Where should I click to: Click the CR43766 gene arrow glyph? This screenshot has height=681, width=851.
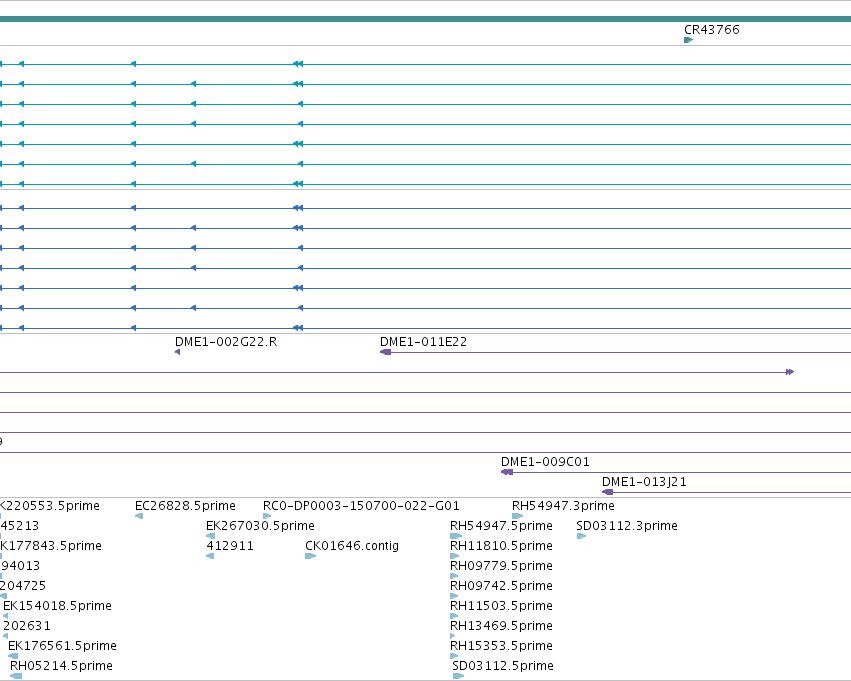[689, 40]
